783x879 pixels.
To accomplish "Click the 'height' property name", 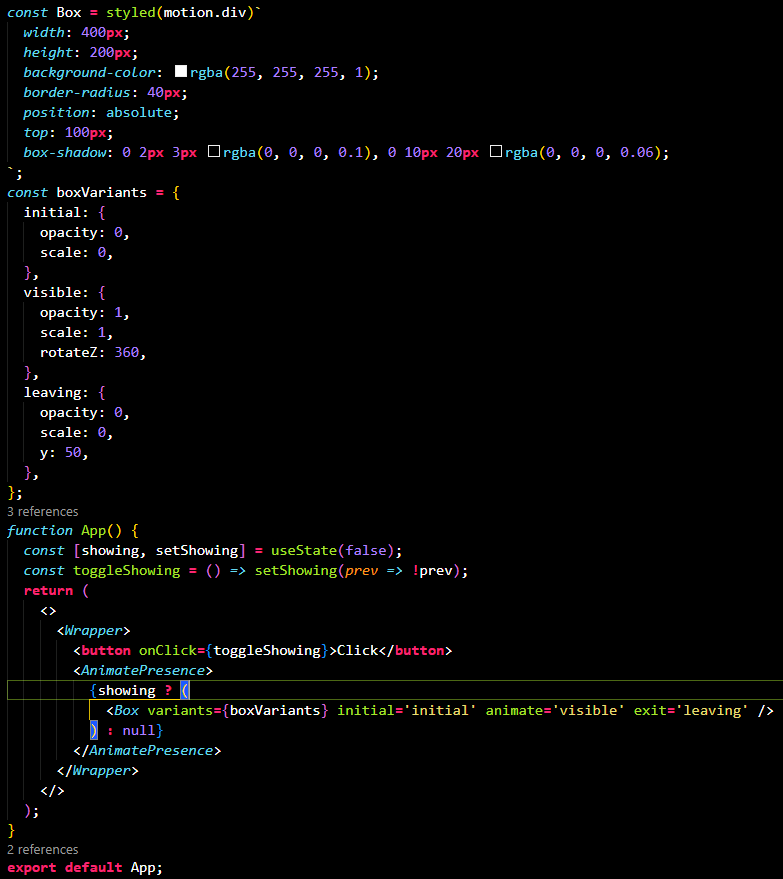I will (48, 53).
